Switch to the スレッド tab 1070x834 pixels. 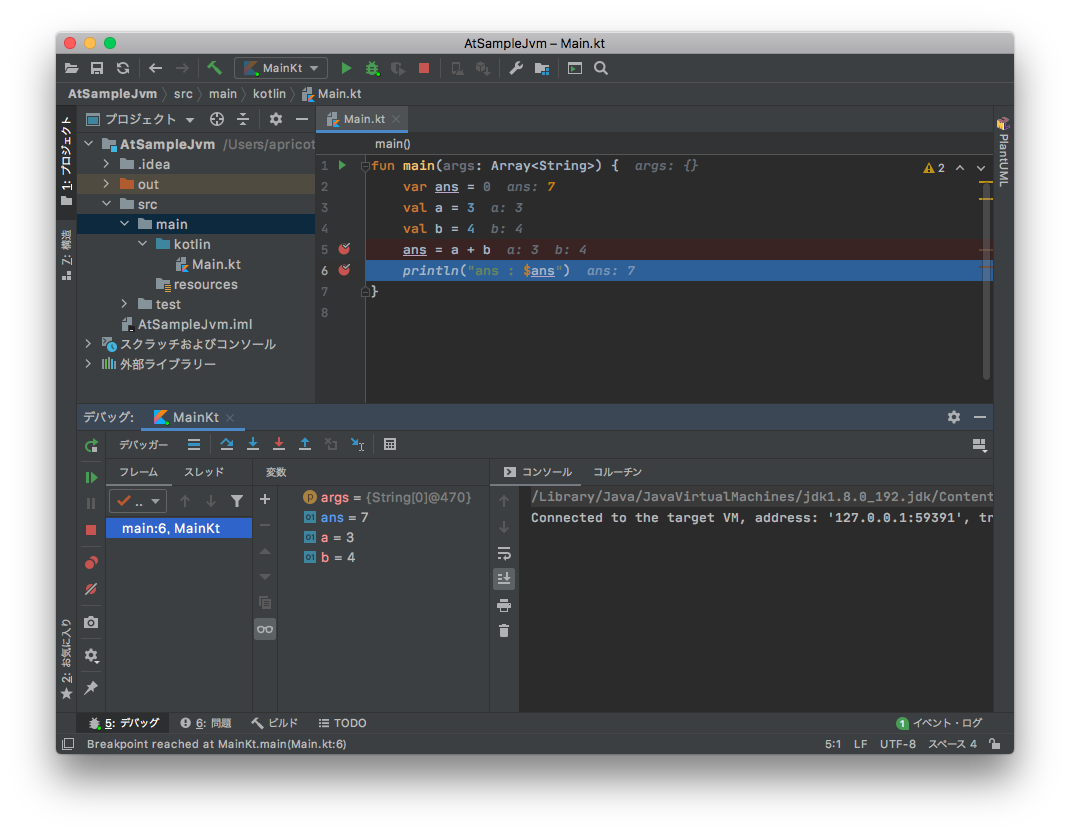pyautogui.click(x=204, y=472)
